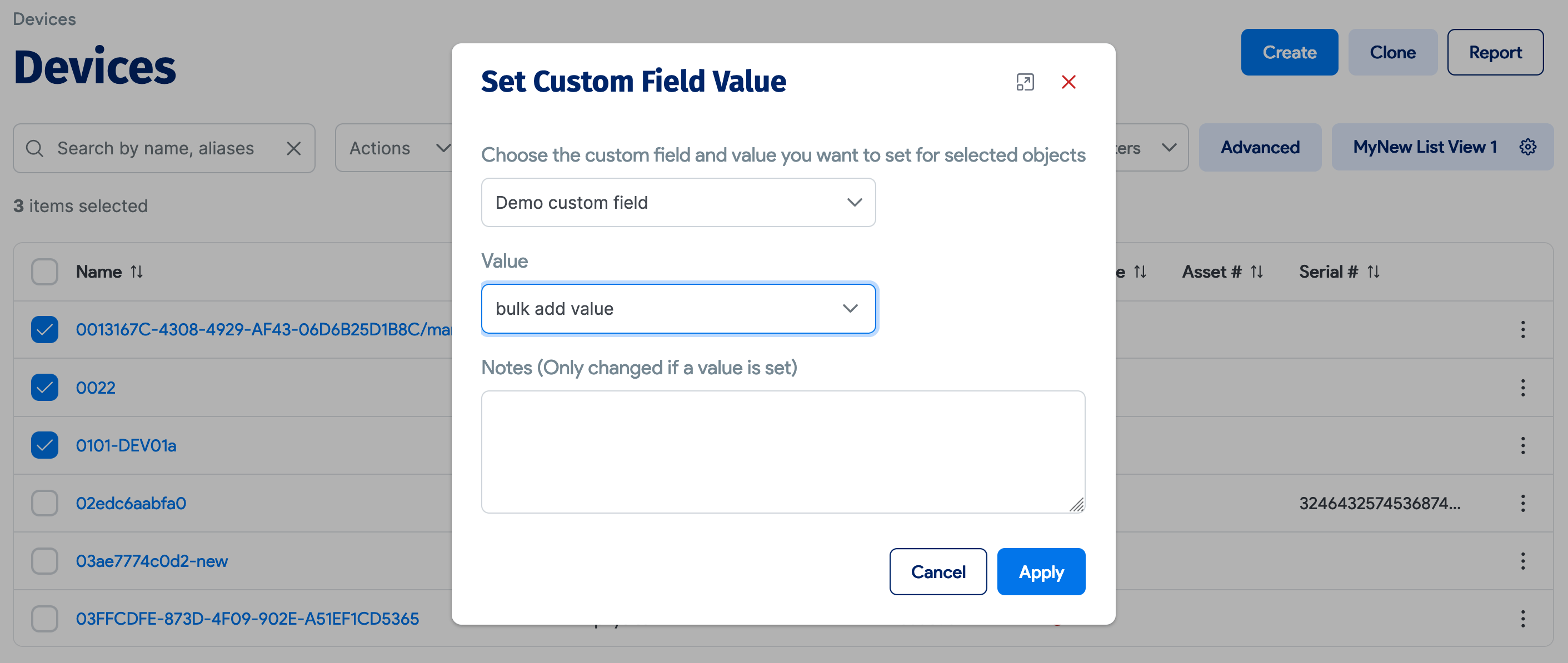Viewport: 1568px width, 663px height.
Task: Click the Apply button
Action: [1041, 571]
